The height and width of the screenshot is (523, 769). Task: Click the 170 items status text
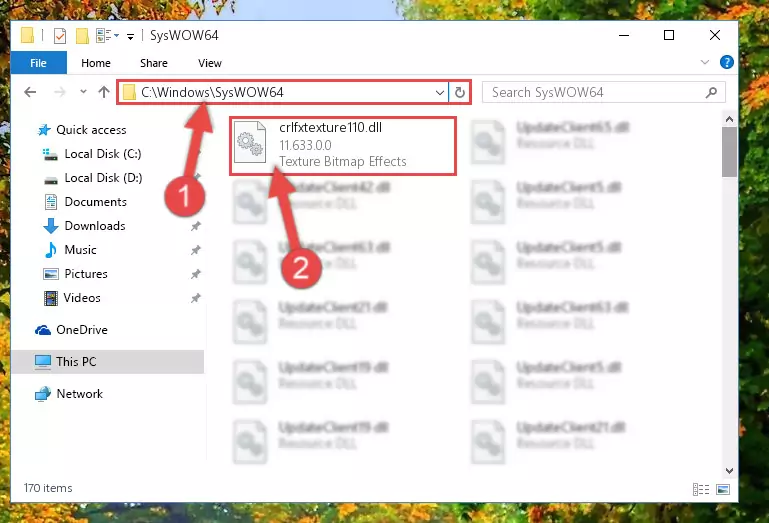tap(48, 488)
